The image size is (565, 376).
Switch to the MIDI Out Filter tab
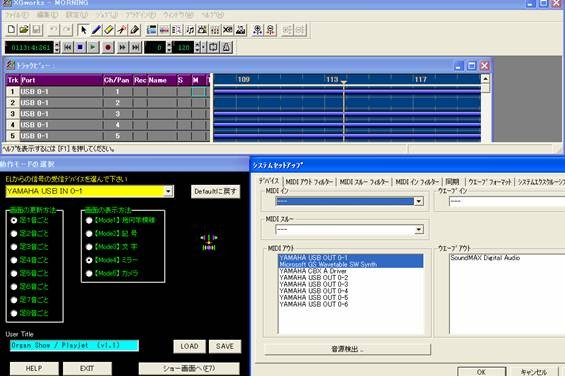[x=309, y=182]
